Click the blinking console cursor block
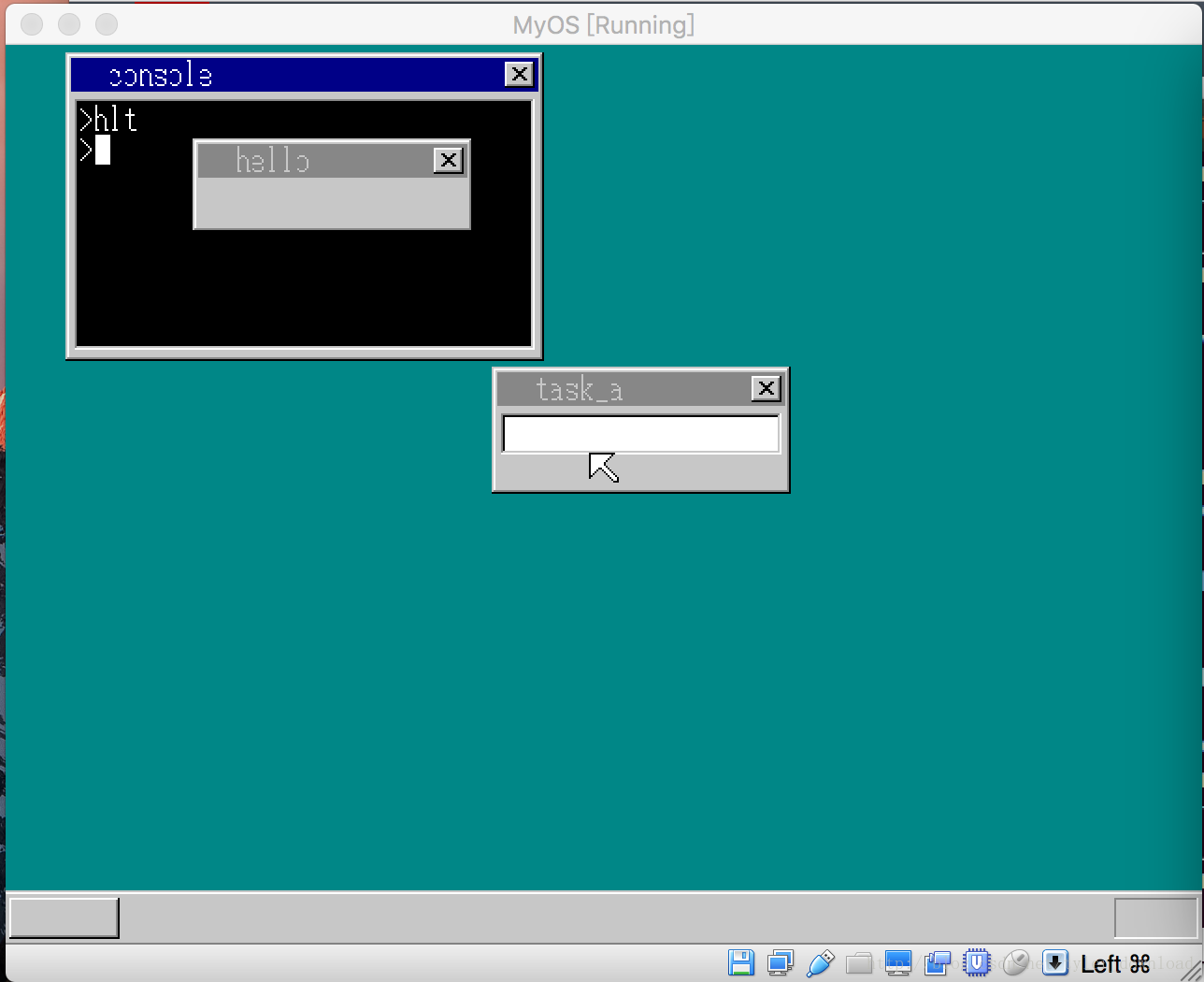This screenshot has width=1204, height=982. tap(103, 150)
